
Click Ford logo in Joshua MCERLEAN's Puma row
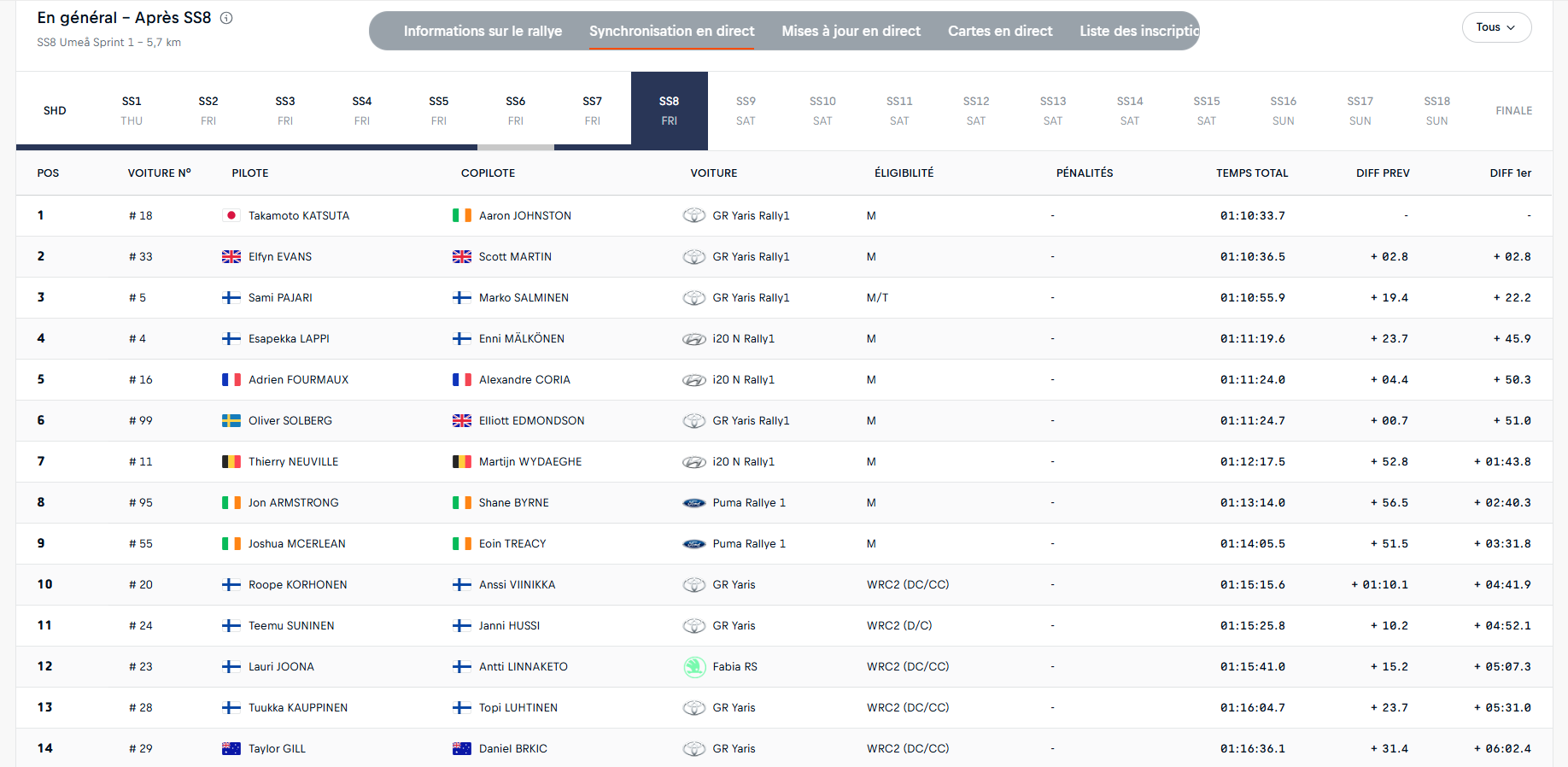click(x=694, y=544)
